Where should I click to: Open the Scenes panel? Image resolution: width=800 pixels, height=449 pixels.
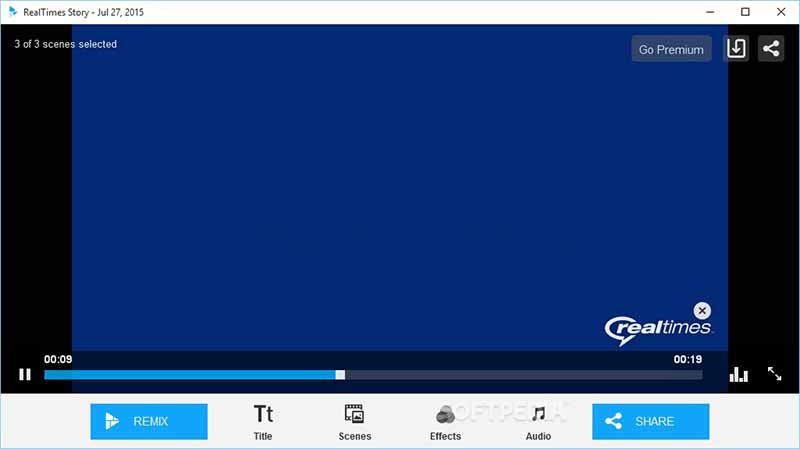[355, 422]
